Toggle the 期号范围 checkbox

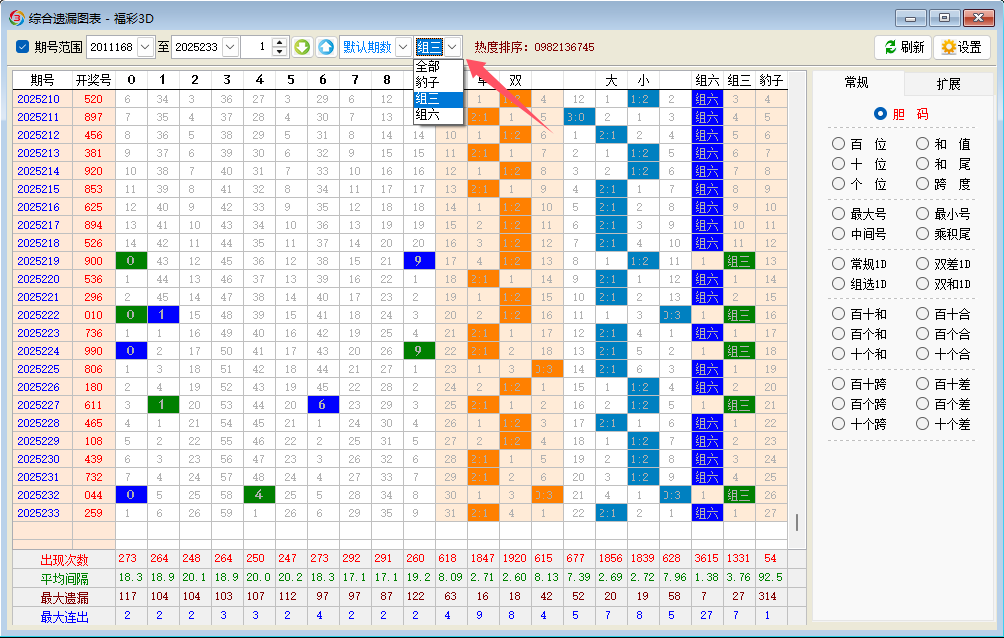click(23, 47)
